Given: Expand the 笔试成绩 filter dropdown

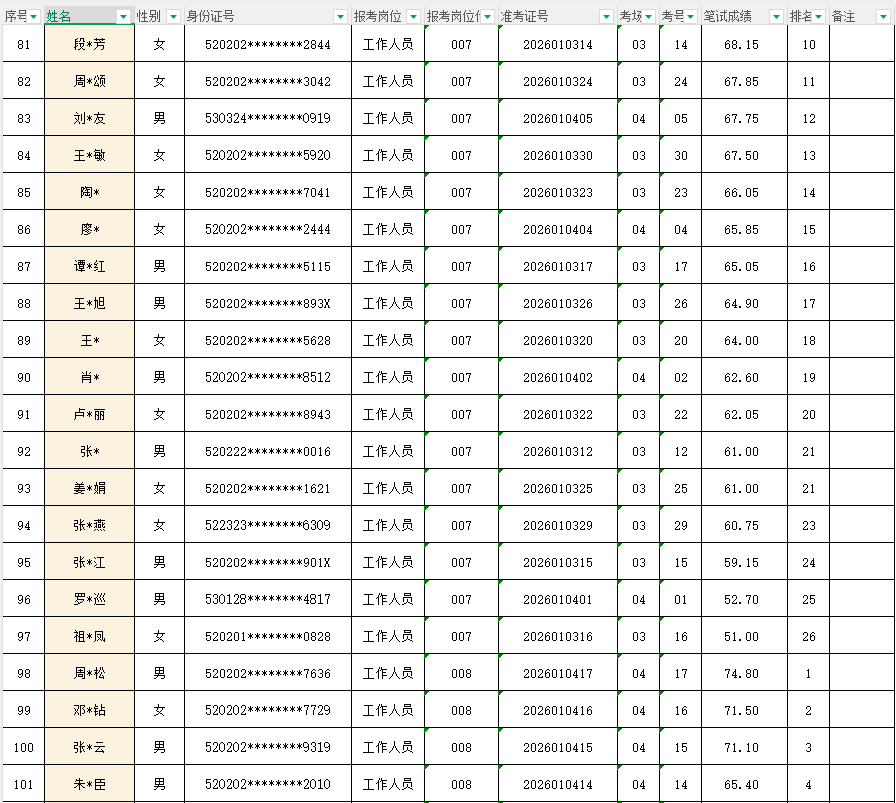Looking at the screenshot, I should pyautogui.click(x=777, y=16).
